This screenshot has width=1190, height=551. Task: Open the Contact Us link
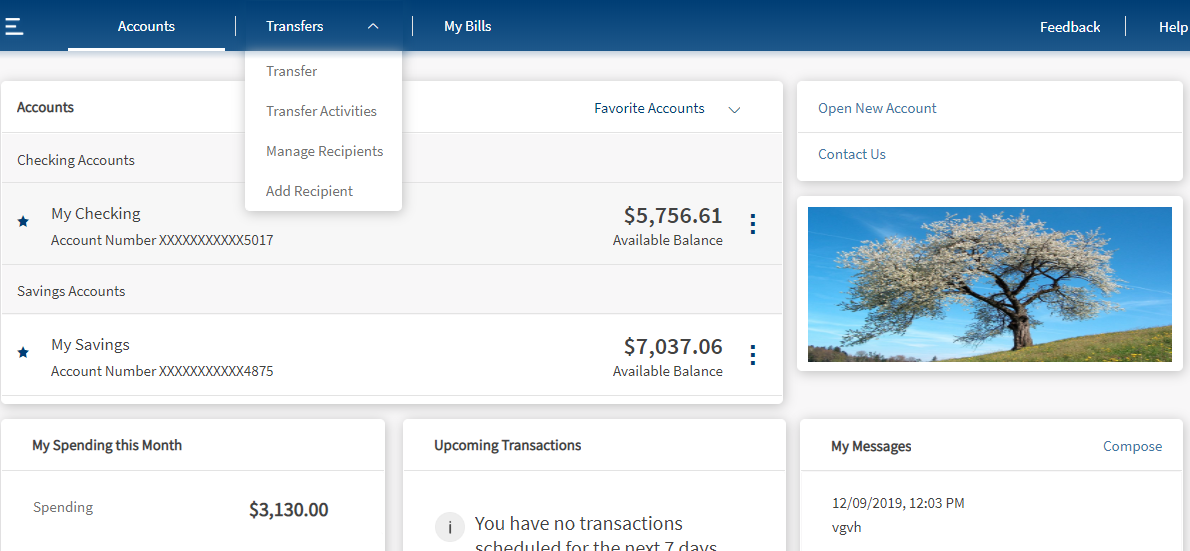852,154
